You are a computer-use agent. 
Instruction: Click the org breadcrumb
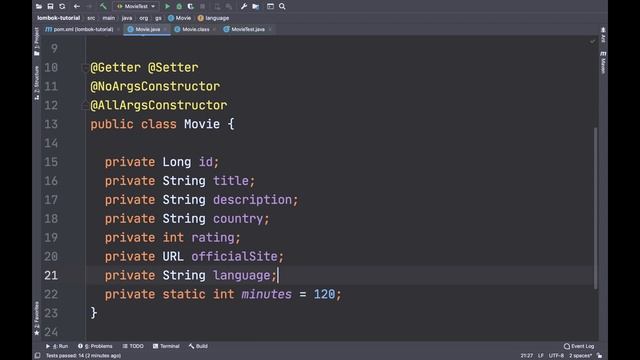[144, 18]
